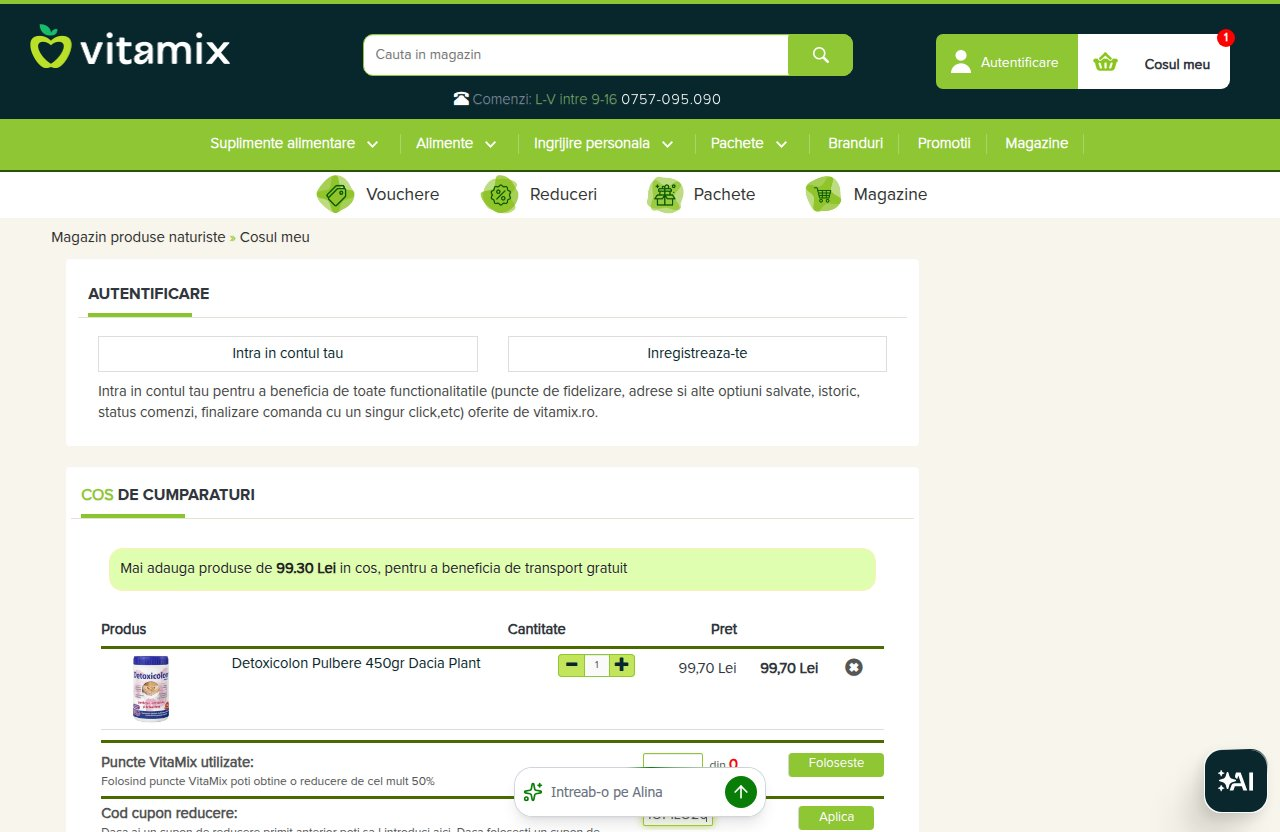Click the Magazine cart icon
The width and height of the screenshot is (1280, 832).
click(824, 194)
